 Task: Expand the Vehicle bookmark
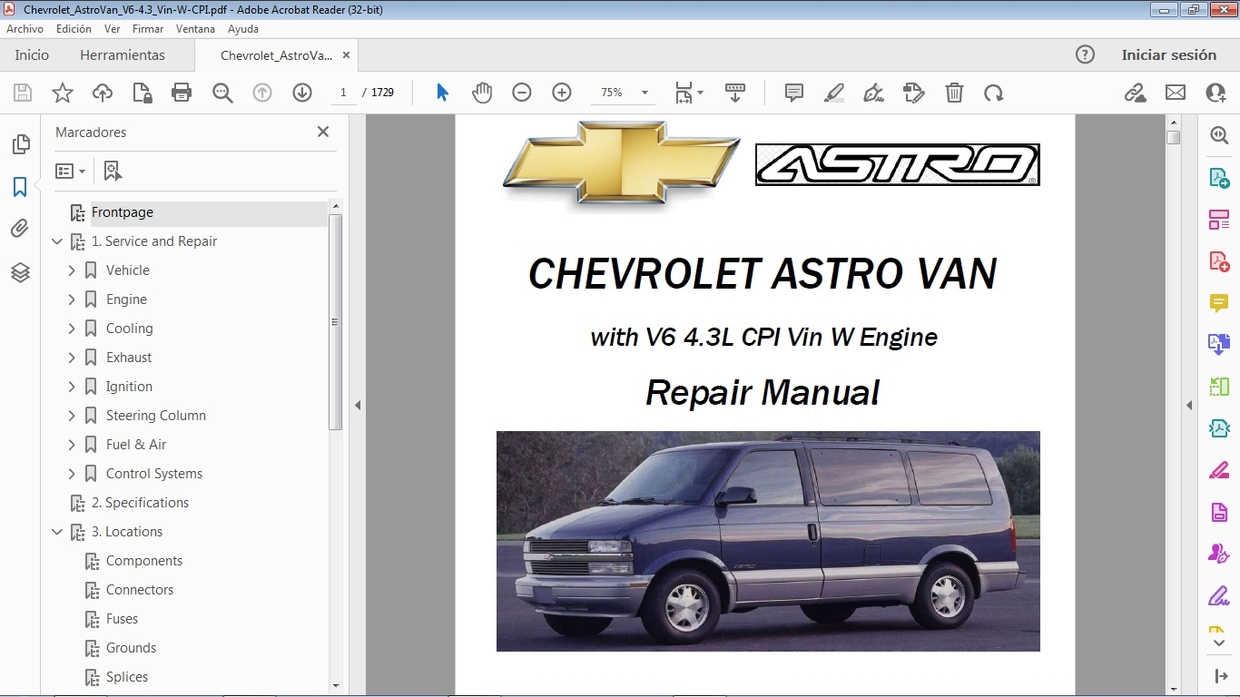(71, 270)
